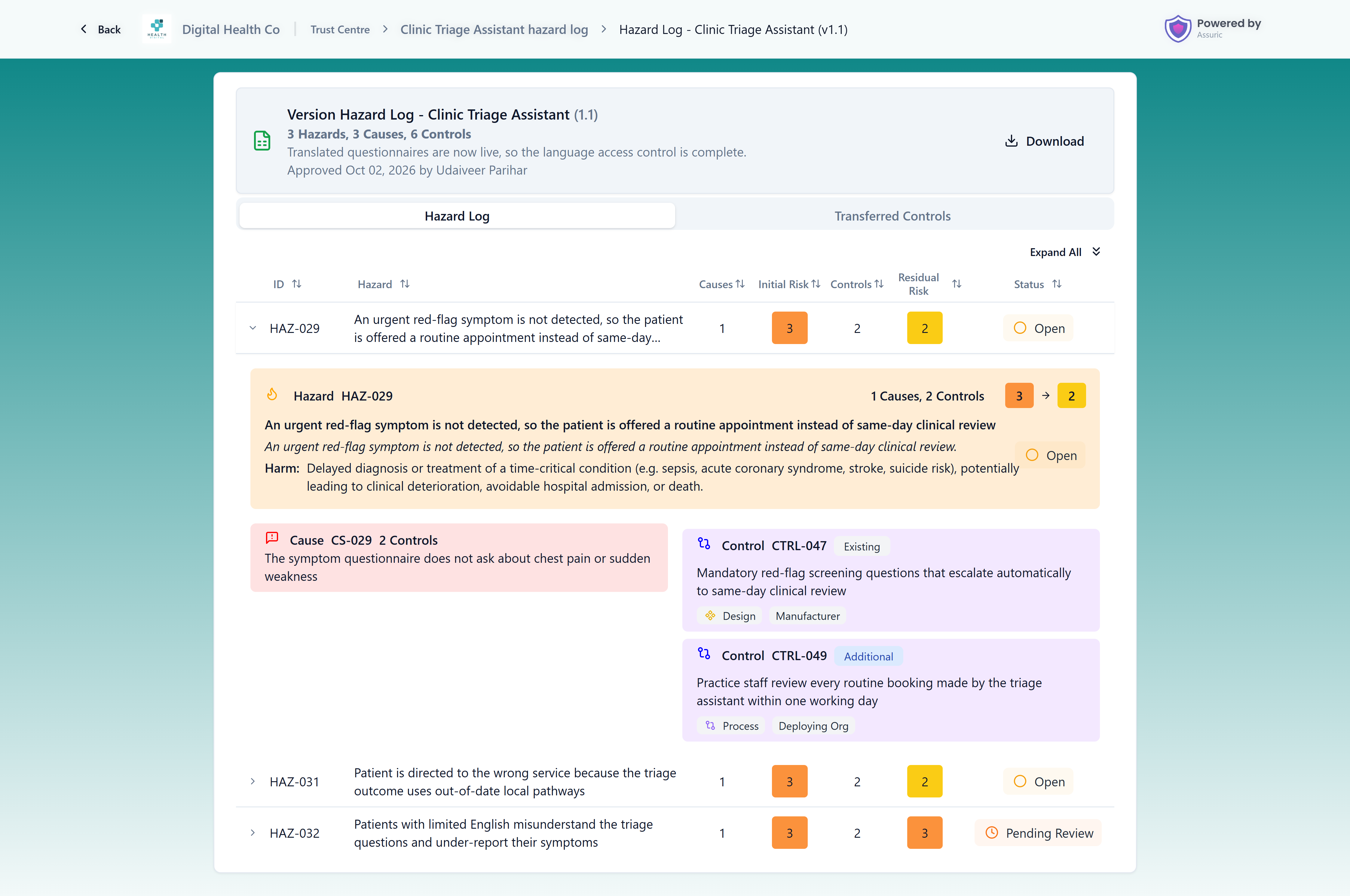Click the Back arrow icon
The width and height of the screenshot is (1350, 896).
[84, 29]
